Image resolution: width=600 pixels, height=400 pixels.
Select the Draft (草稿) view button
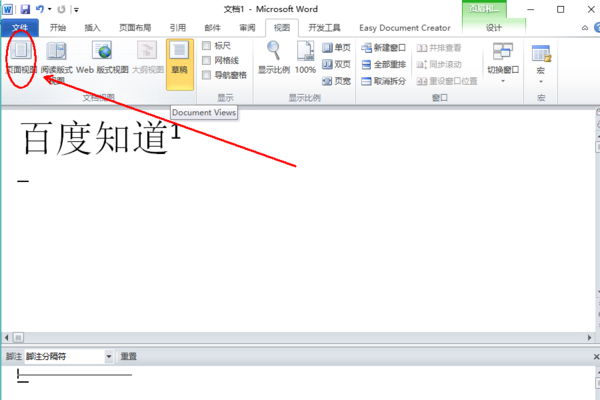(179, 64)
